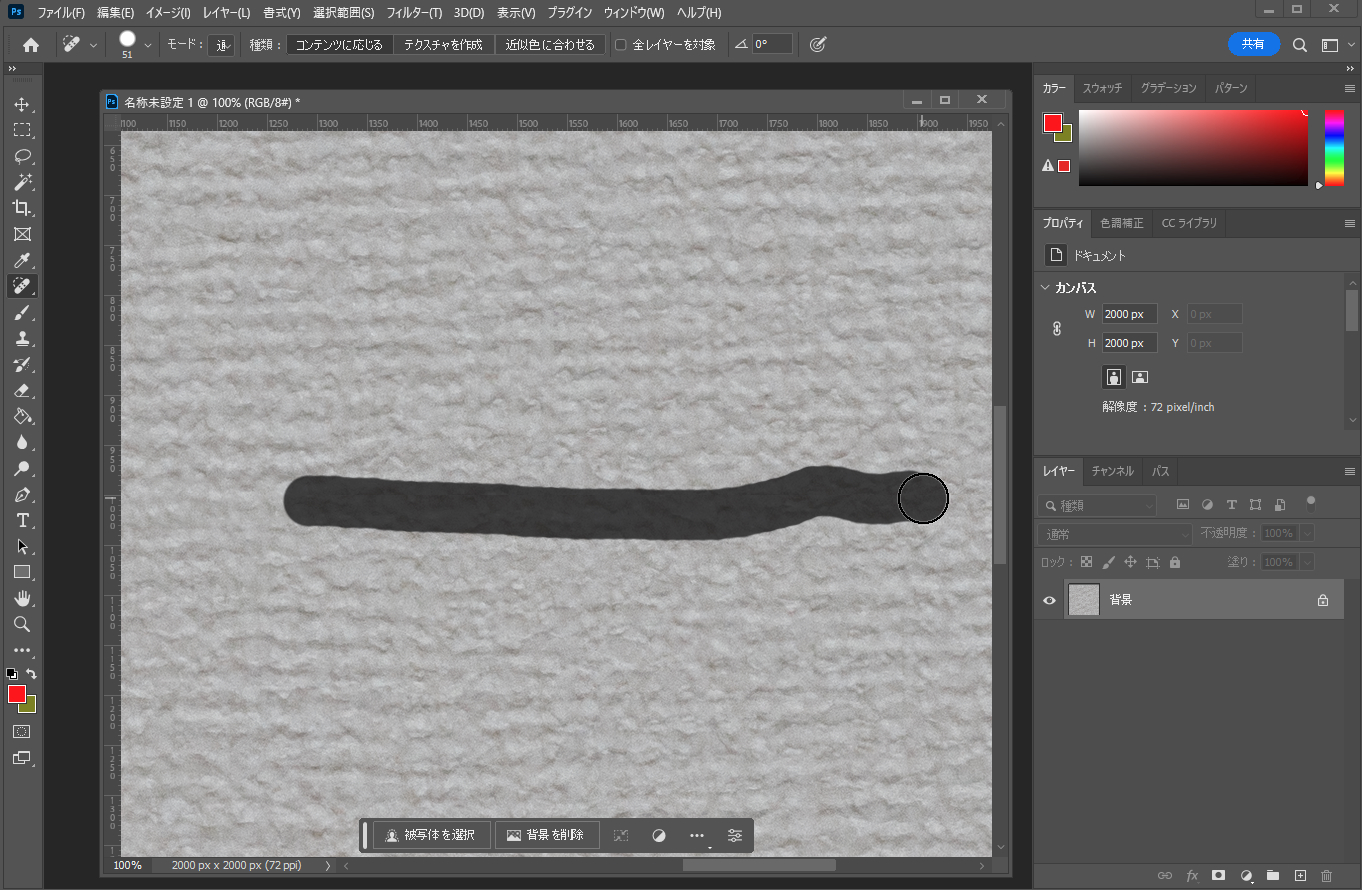
Task: Select the Zoom tool in toolbar
Action: pyautogui.click(x=21, y=624)
